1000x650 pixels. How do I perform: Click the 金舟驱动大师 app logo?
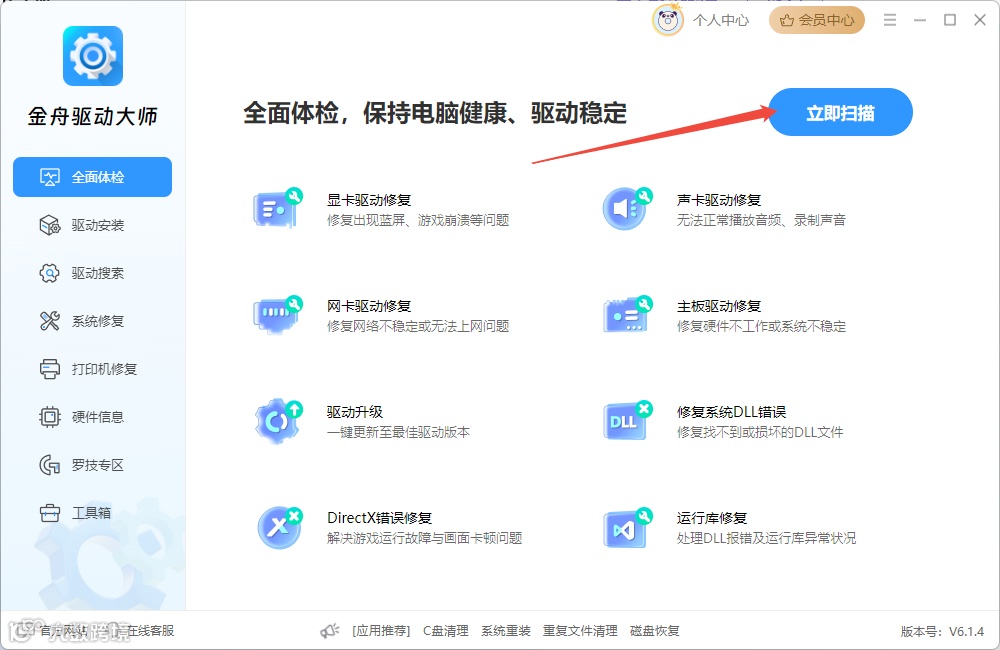click(x=92, y=56)
